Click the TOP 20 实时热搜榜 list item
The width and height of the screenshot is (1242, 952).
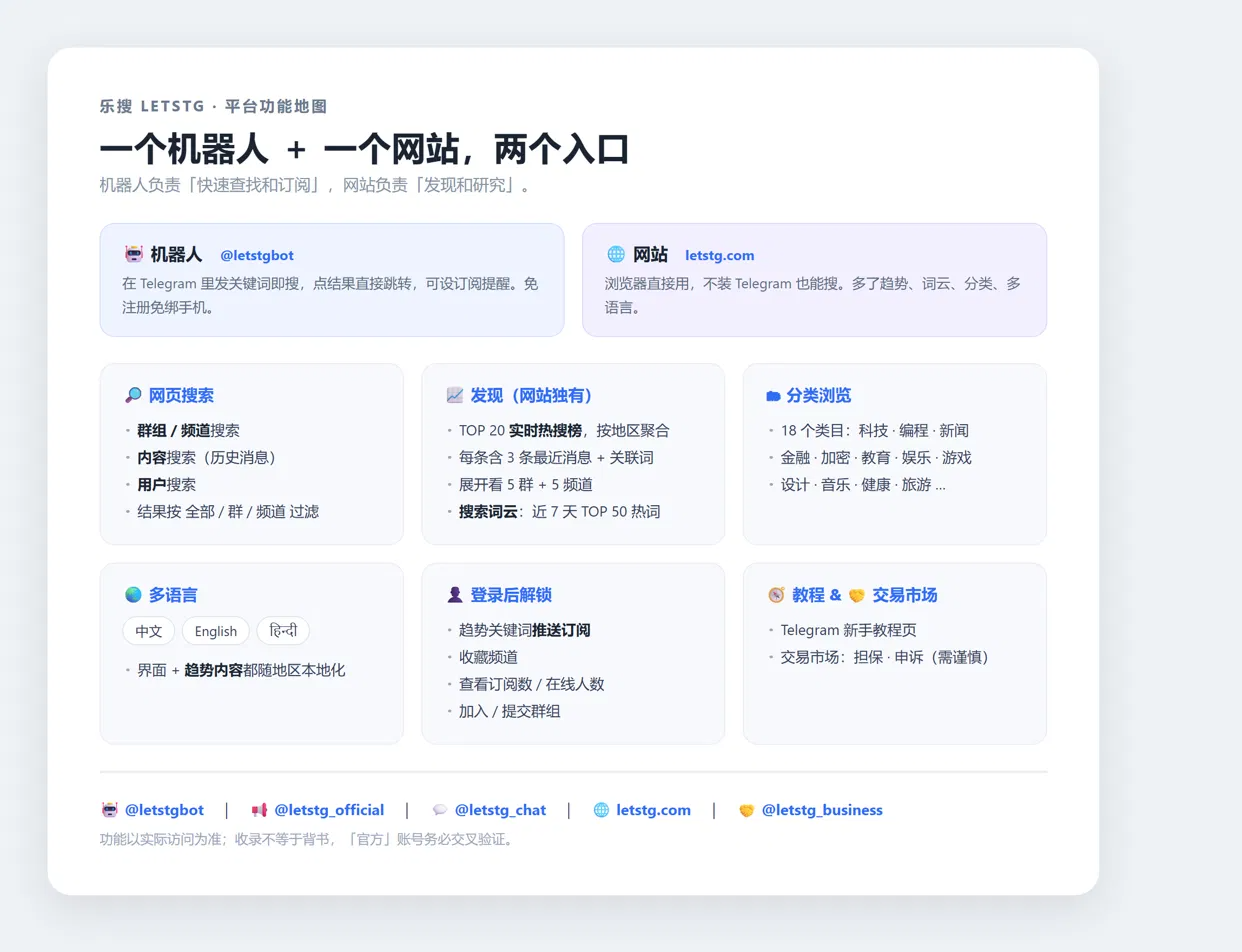pos(564,431)
